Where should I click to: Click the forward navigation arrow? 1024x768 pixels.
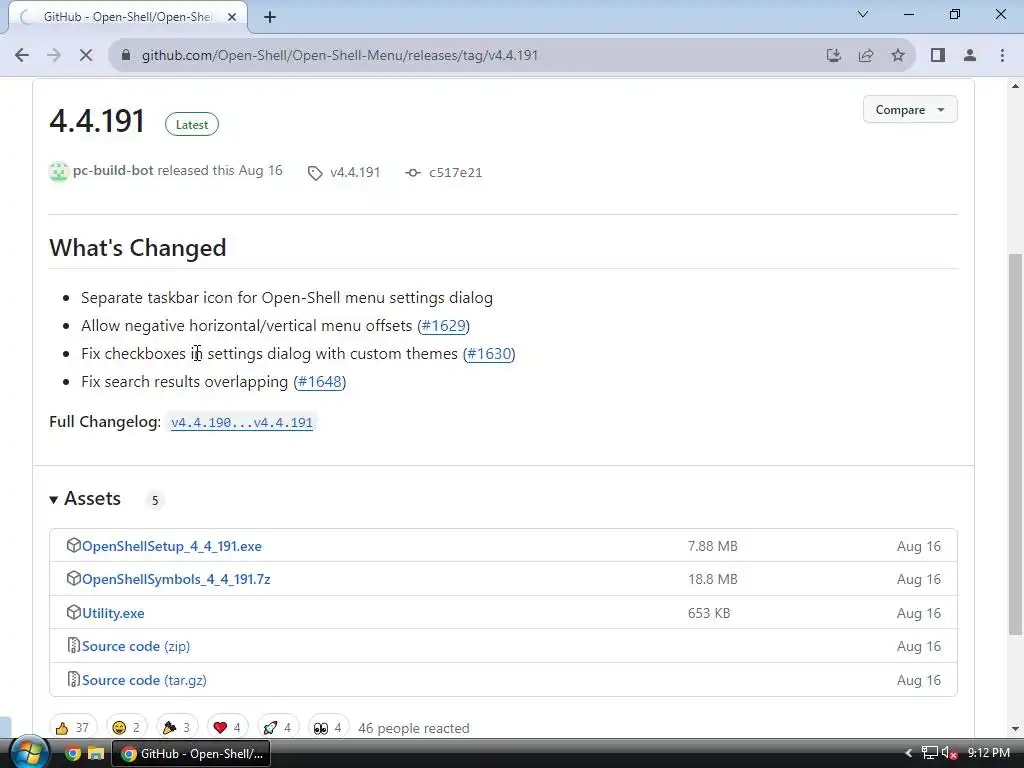tap(54, 56)
